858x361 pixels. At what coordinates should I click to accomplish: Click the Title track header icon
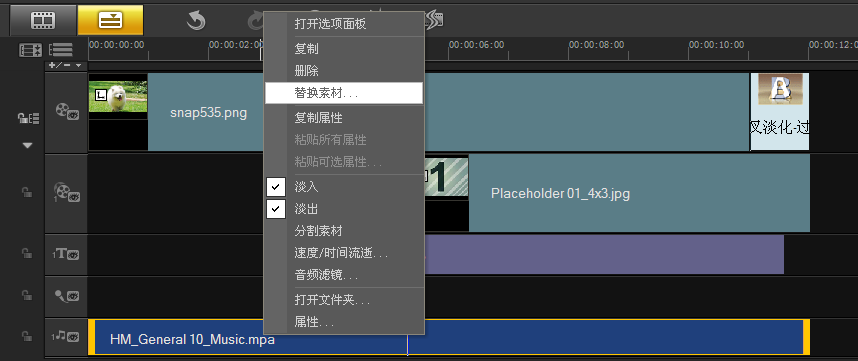point(66,254)
